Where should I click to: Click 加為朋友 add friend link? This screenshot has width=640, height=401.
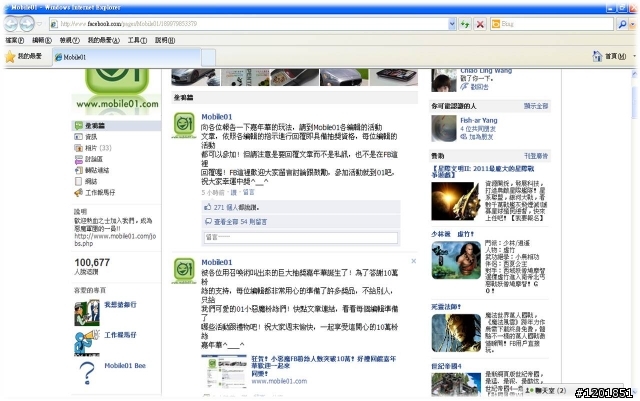tap(481, 137)
